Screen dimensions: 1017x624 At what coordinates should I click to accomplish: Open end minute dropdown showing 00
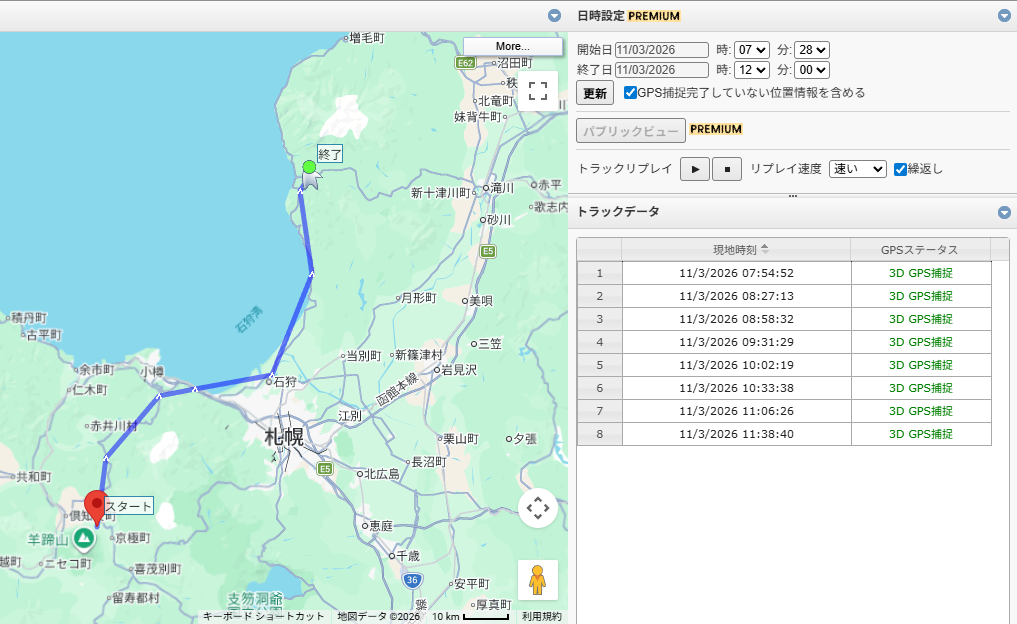(812, 70)
